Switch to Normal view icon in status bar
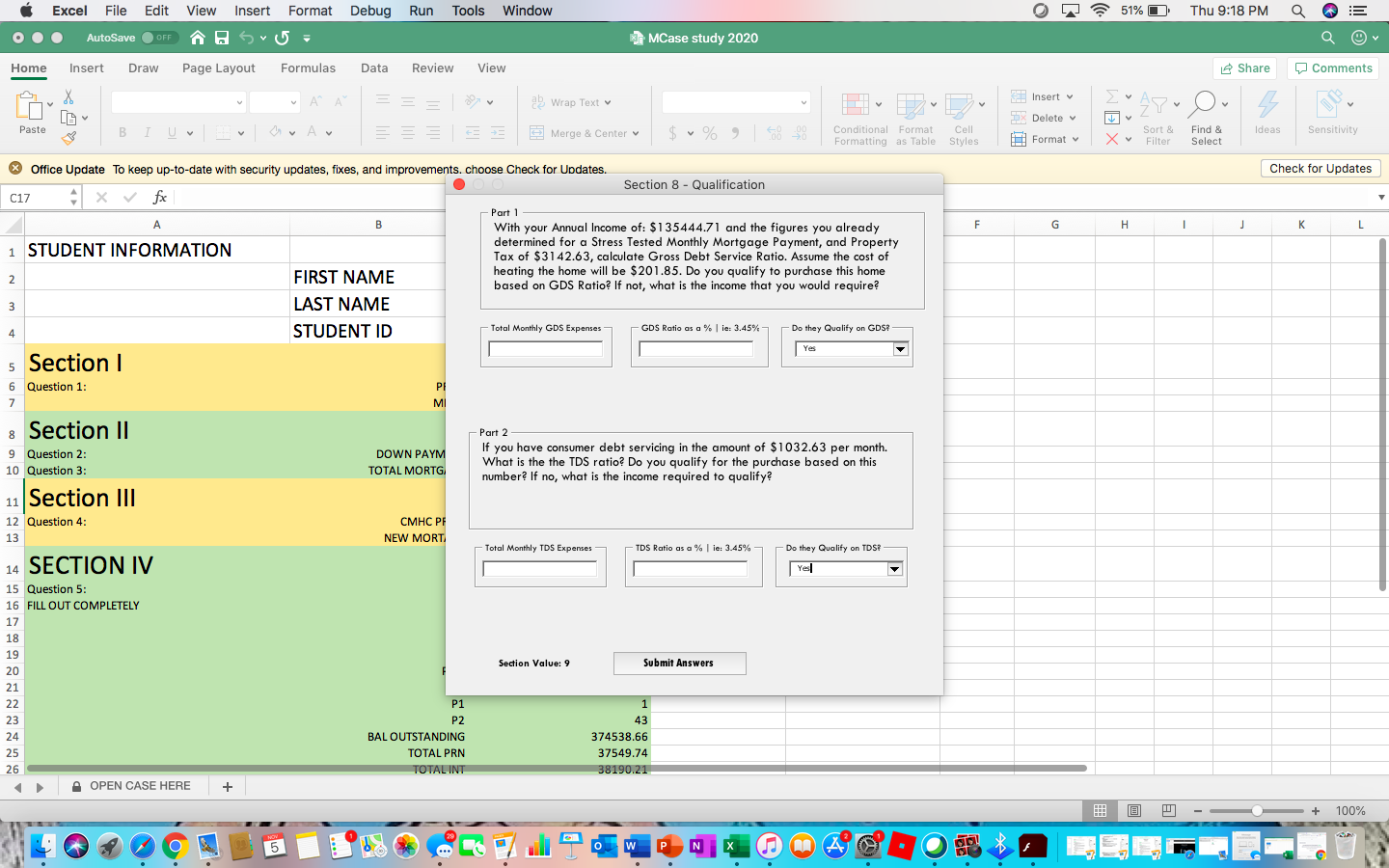Screen dimensions: 1389x868 point(1100,811)
